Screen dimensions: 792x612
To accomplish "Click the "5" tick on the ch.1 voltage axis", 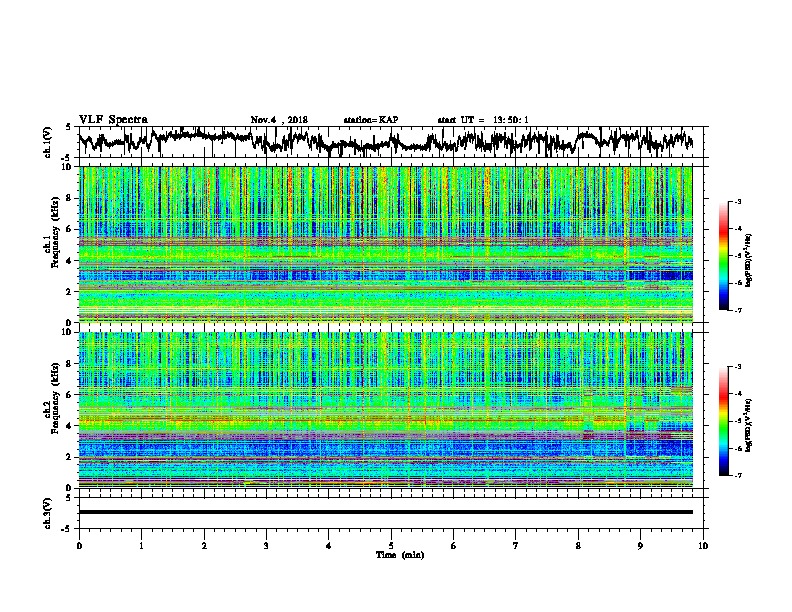I will coord(69,127).
